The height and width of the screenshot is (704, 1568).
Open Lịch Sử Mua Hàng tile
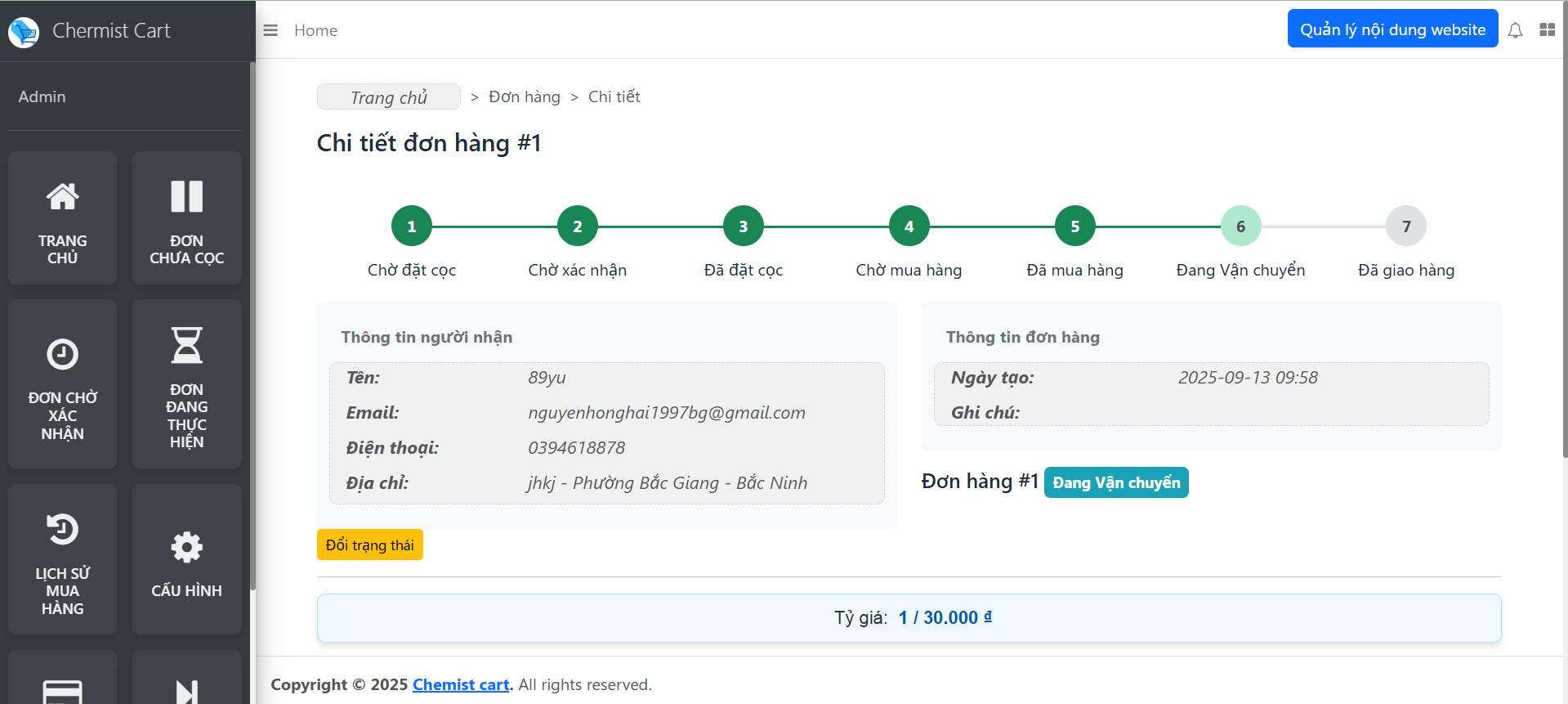click(x=62, y=559)
